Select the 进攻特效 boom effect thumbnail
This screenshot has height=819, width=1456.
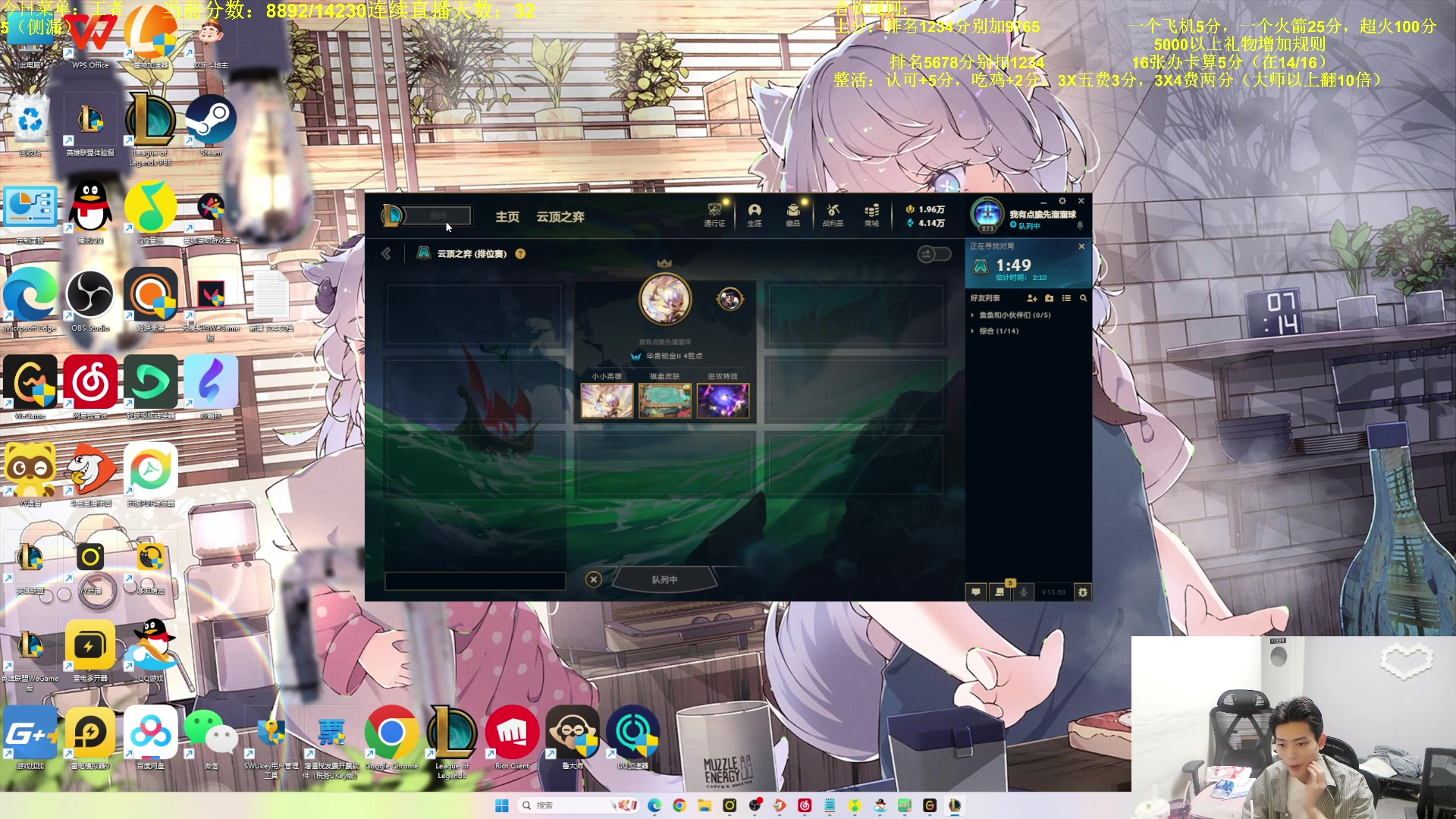(723, 401)
